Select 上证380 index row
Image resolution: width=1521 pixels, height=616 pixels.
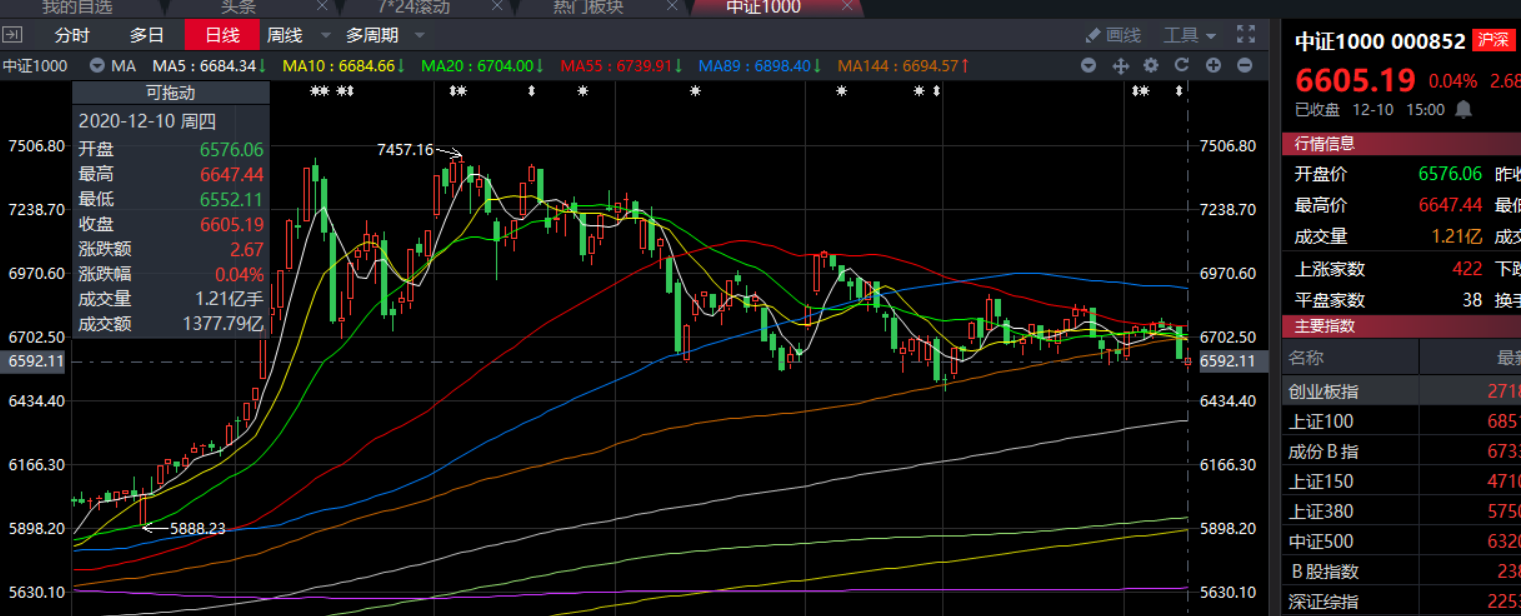pos(1401,511)
